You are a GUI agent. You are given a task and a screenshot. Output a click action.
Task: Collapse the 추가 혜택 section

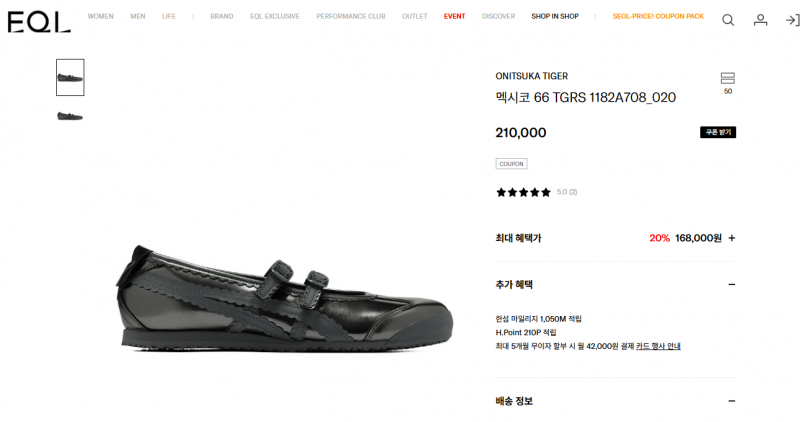(x=732, y=285)
